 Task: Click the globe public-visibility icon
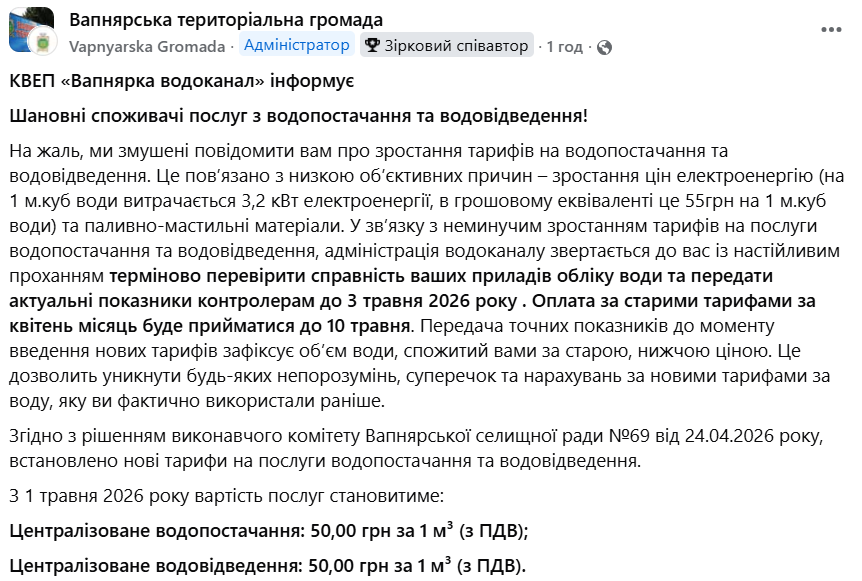[604, 46]
